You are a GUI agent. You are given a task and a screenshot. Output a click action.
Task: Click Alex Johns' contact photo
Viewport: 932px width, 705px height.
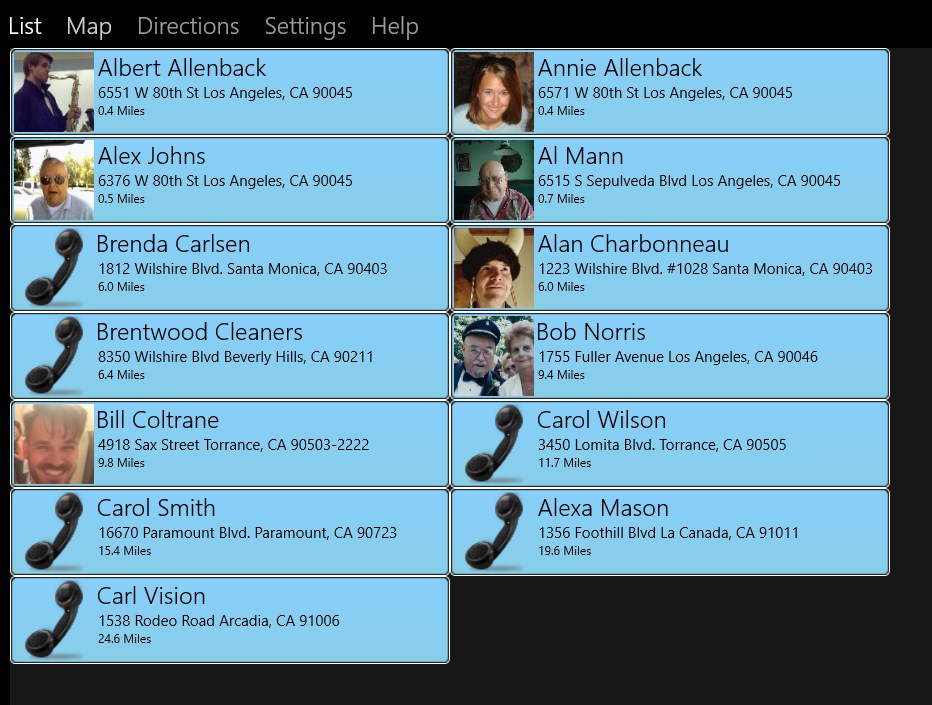pos(54,180)
